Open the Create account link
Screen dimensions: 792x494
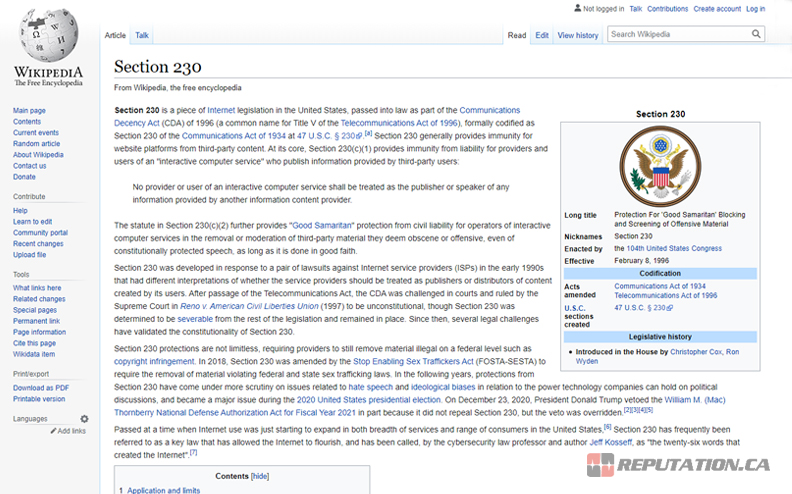(x=717, y=9)
